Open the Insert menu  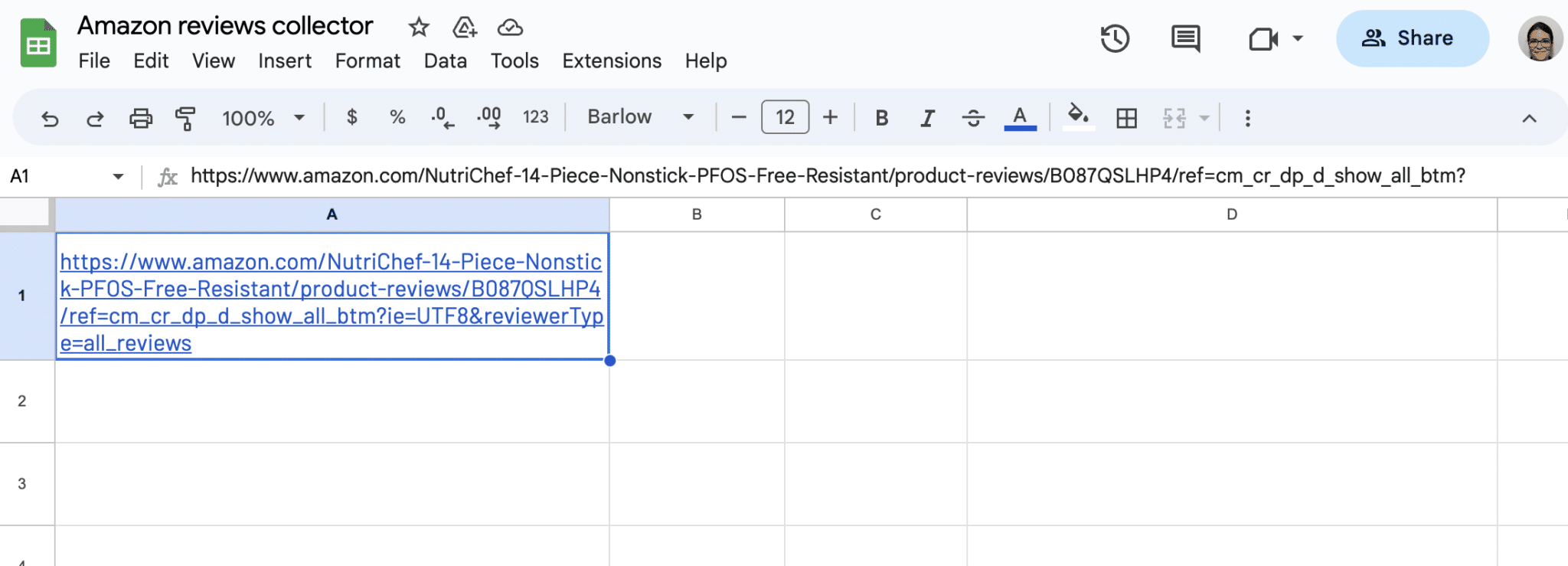(x=285, y=61)
